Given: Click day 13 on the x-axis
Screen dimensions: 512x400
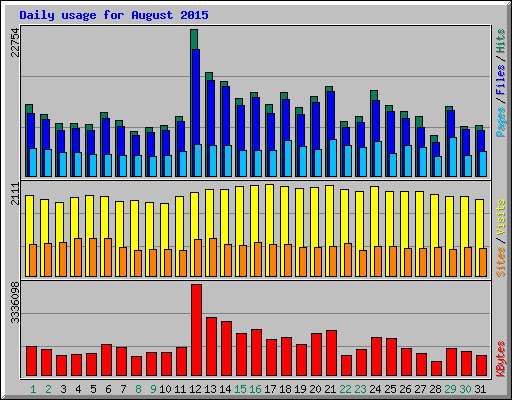Looking at the screenshot, I should tap(210, 389).
